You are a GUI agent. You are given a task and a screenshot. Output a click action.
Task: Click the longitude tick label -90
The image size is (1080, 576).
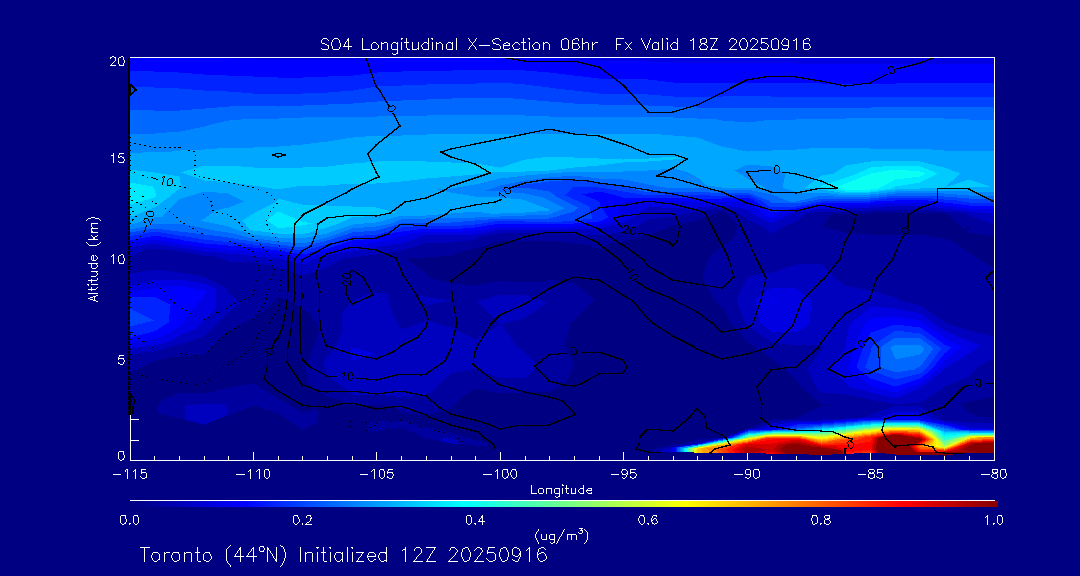coord(747,475)
